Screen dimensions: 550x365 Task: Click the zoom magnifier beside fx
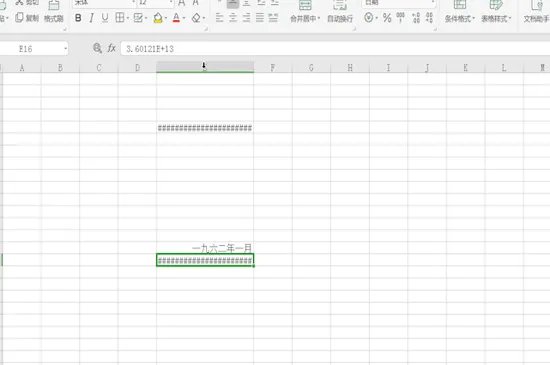click(x=98, y=48)
